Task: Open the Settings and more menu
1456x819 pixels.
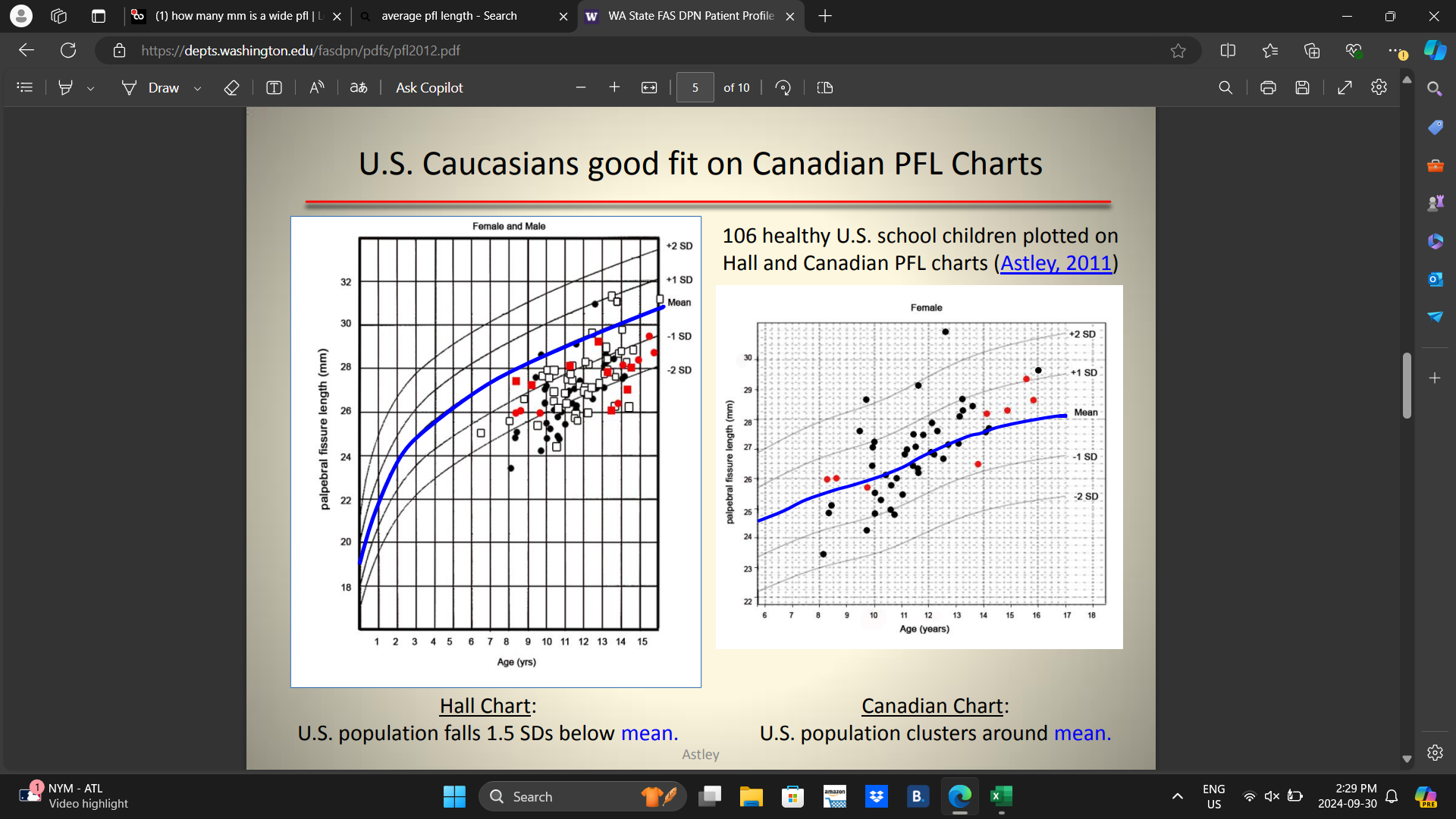Action: click(1397, 51)
